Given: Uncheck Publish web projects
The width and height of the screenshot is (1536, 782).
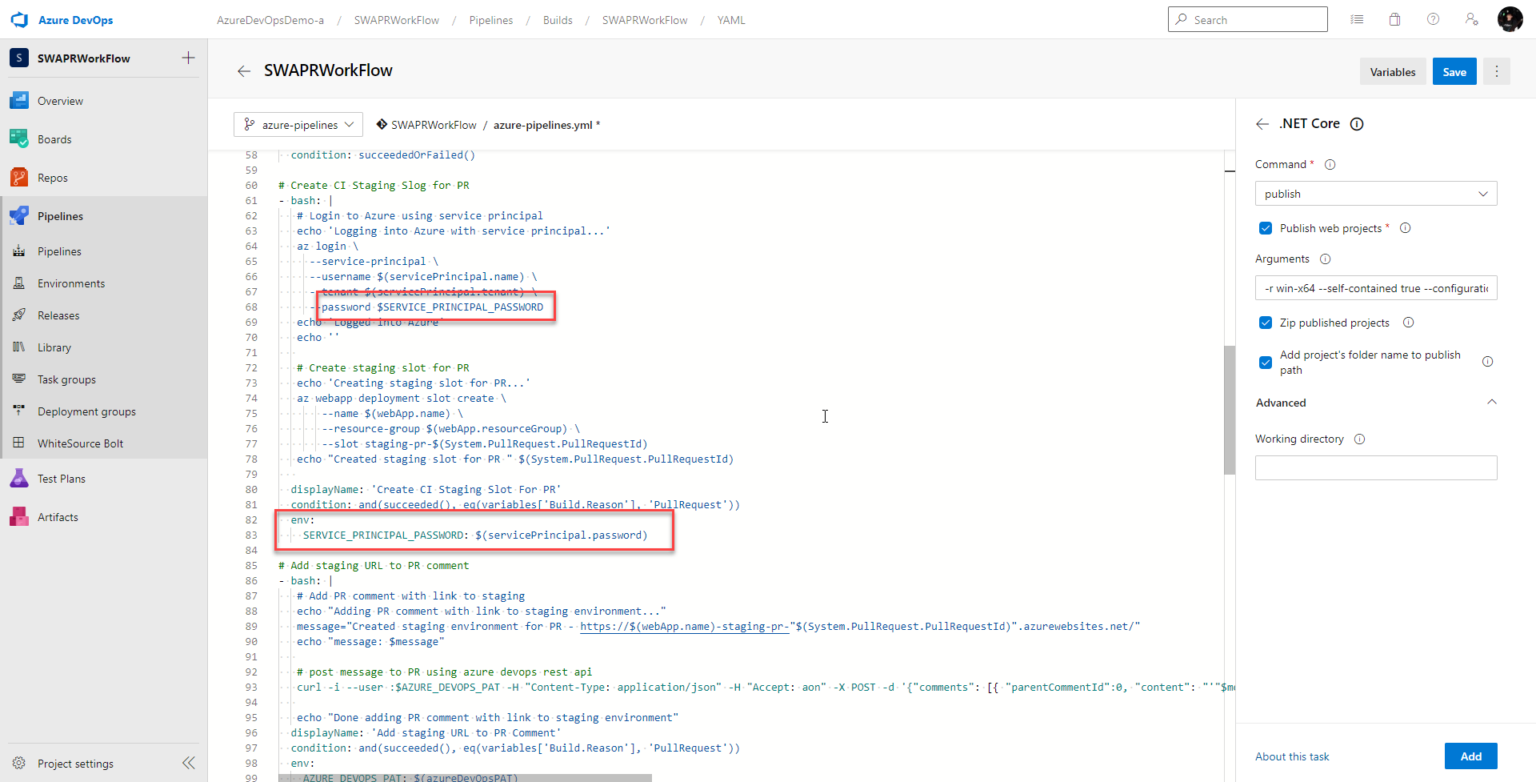Looking at the screenshot, I should click(1265, 228).
